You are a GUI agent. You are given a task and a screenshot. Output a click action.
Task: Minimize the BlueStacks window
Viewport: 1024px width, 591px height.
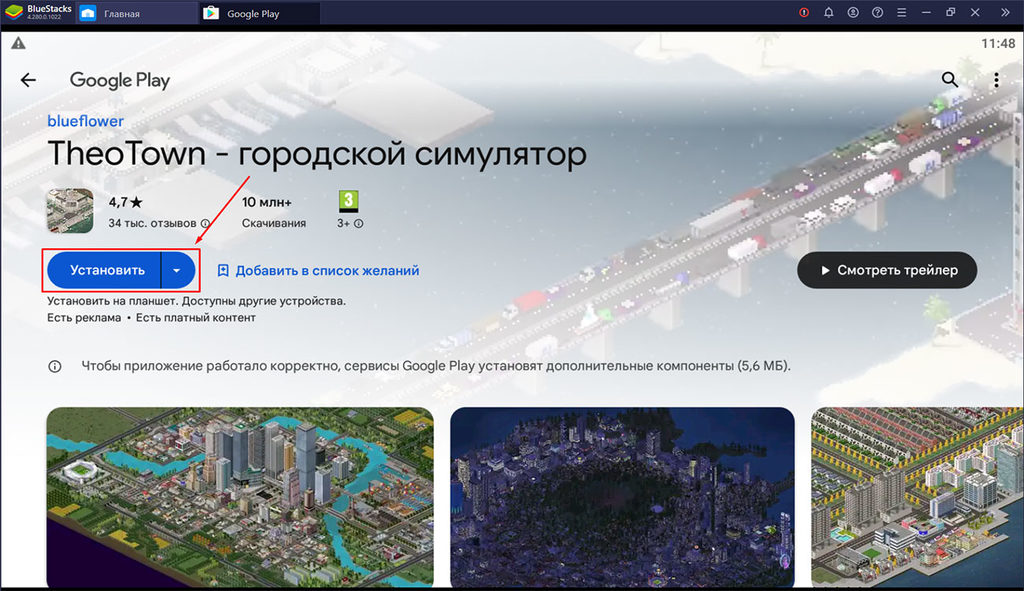(x=926, y=12)
